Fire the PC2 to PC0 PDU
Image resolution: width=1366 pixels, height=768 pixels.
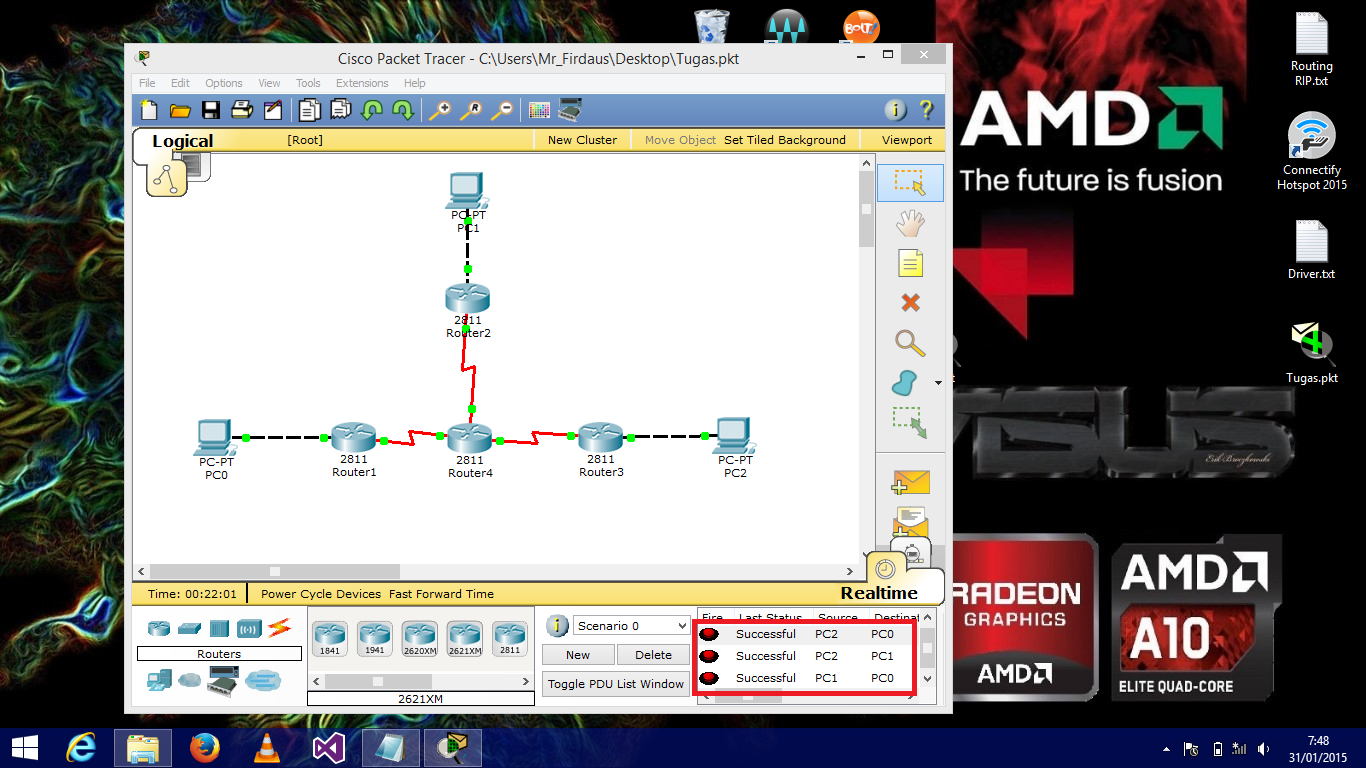(x=709, y=634)
